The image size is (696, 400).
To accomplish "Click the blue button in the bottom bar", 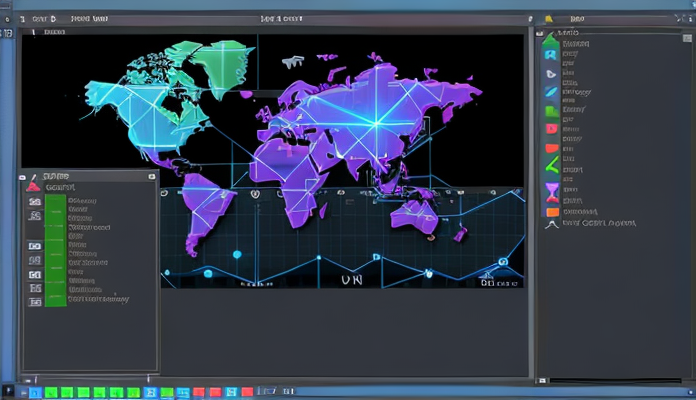I will pos(36,393).
